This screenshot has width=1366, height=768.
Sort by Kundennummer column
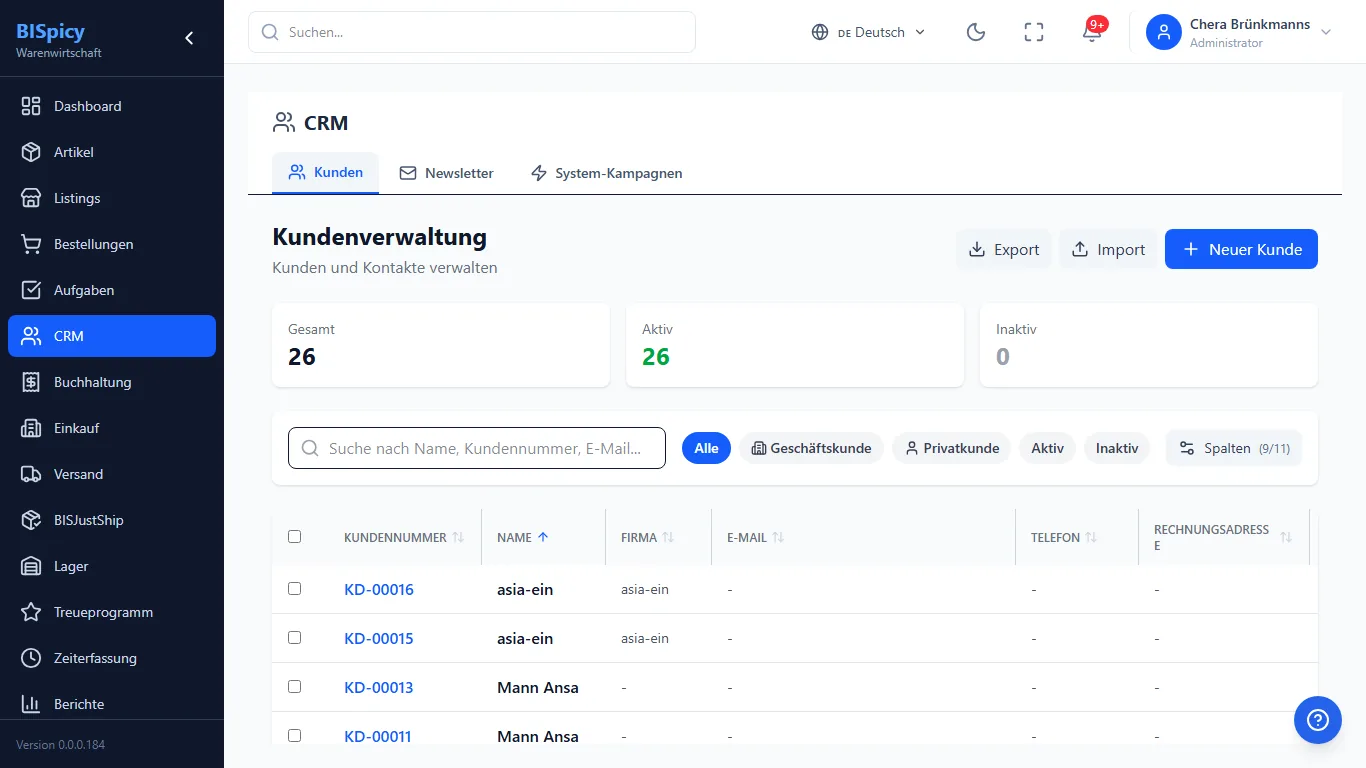[404, 537]
